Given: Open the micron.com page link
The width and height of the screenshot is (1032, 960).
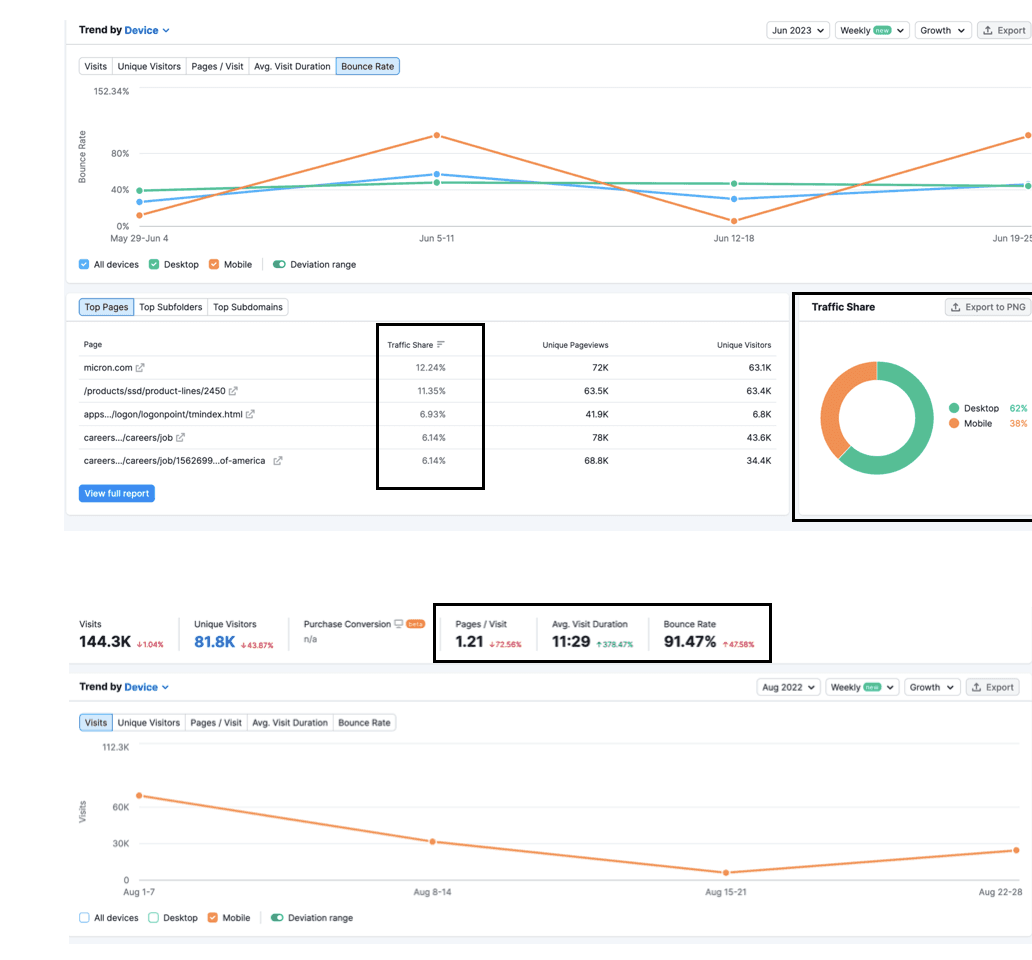Looking at the screenshot, I should [x=108, y=368].
